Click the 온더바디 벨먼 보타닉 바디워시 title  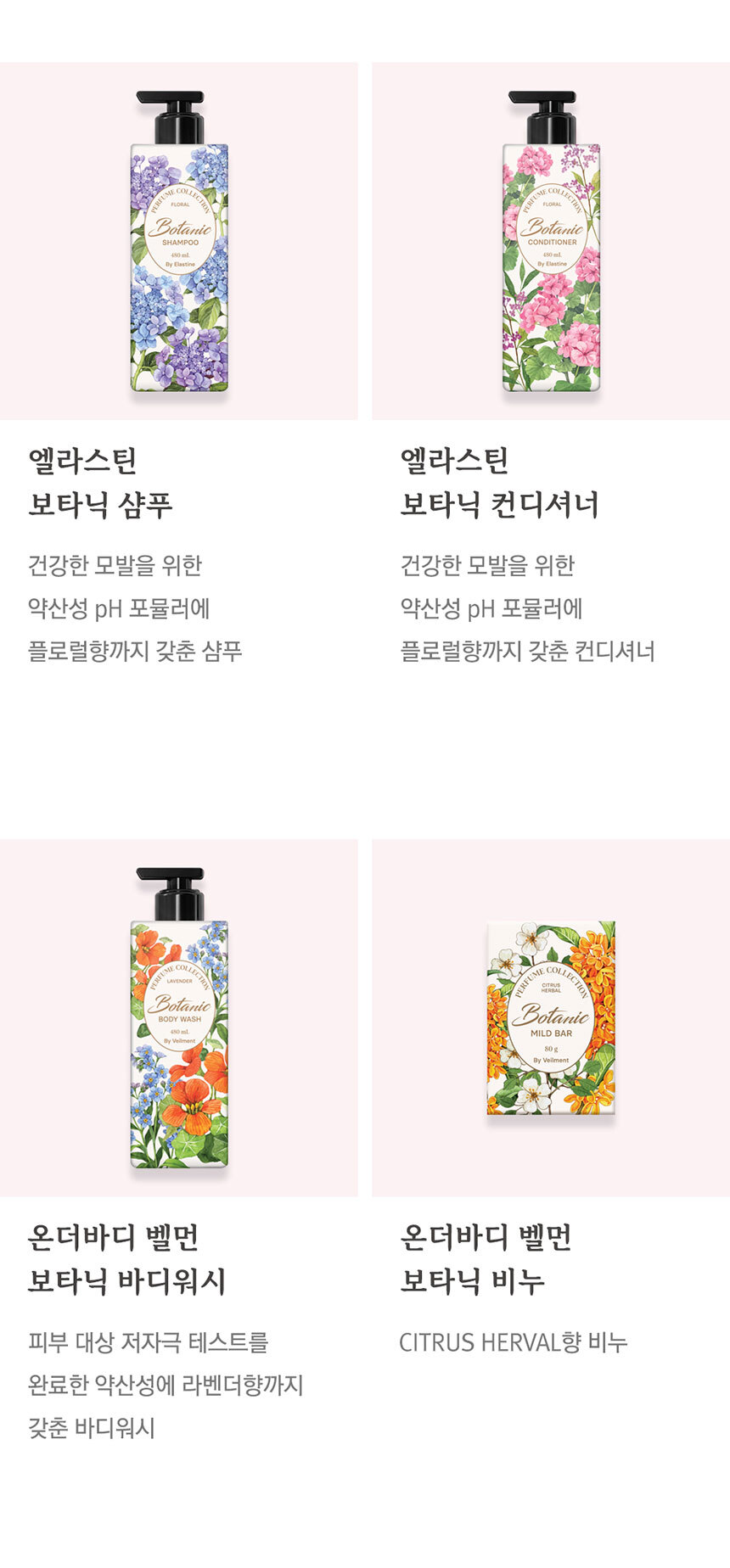coord(127,1259)
